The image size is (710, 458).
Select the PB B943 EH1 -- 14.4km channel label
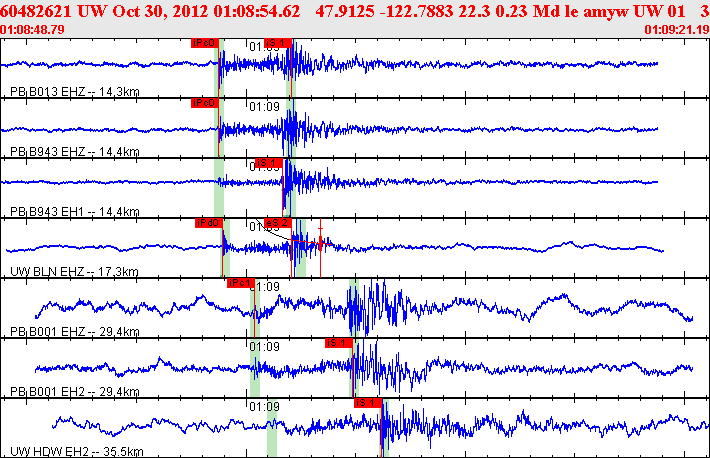point(75,212)
